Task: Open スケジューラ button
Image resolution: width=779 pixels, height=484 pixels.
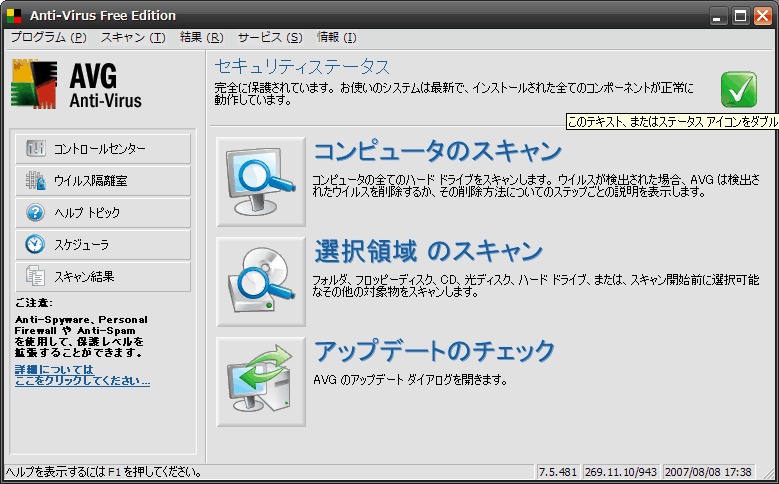Action: click(x=103, y=244)
